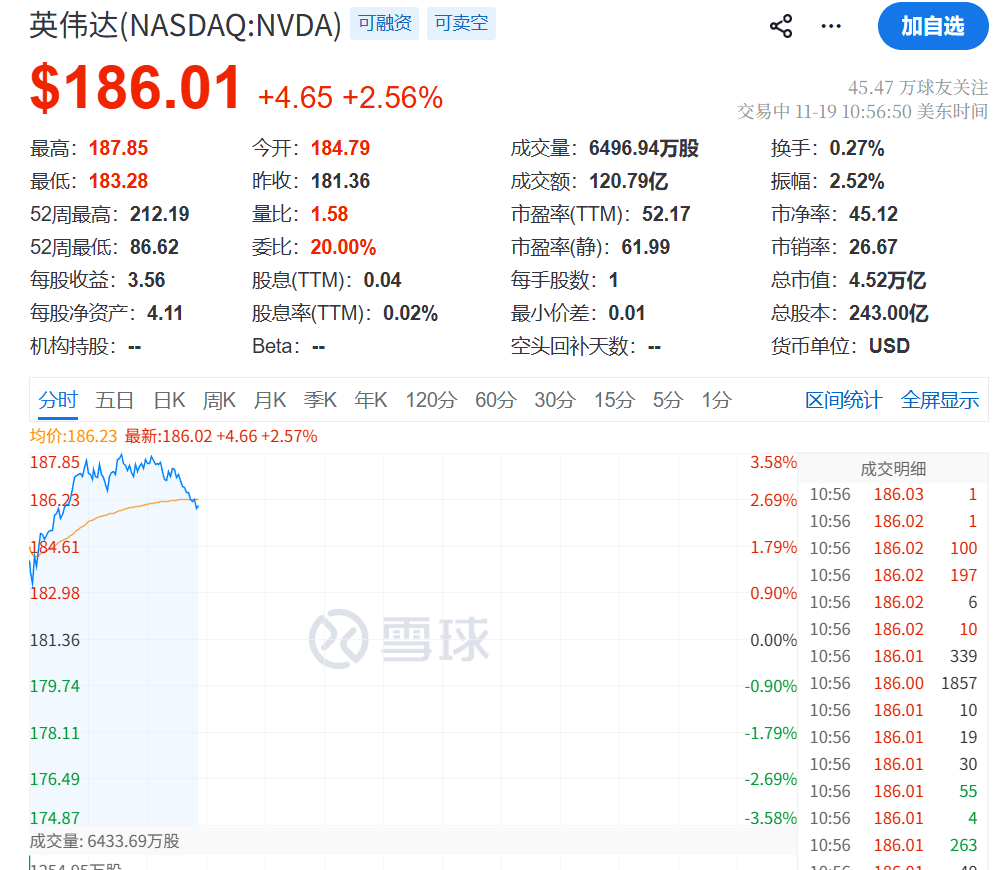The height and width of the screenshot is (870, 1005).
Task: Open the more options (...) menu
Action: point(830,26)
